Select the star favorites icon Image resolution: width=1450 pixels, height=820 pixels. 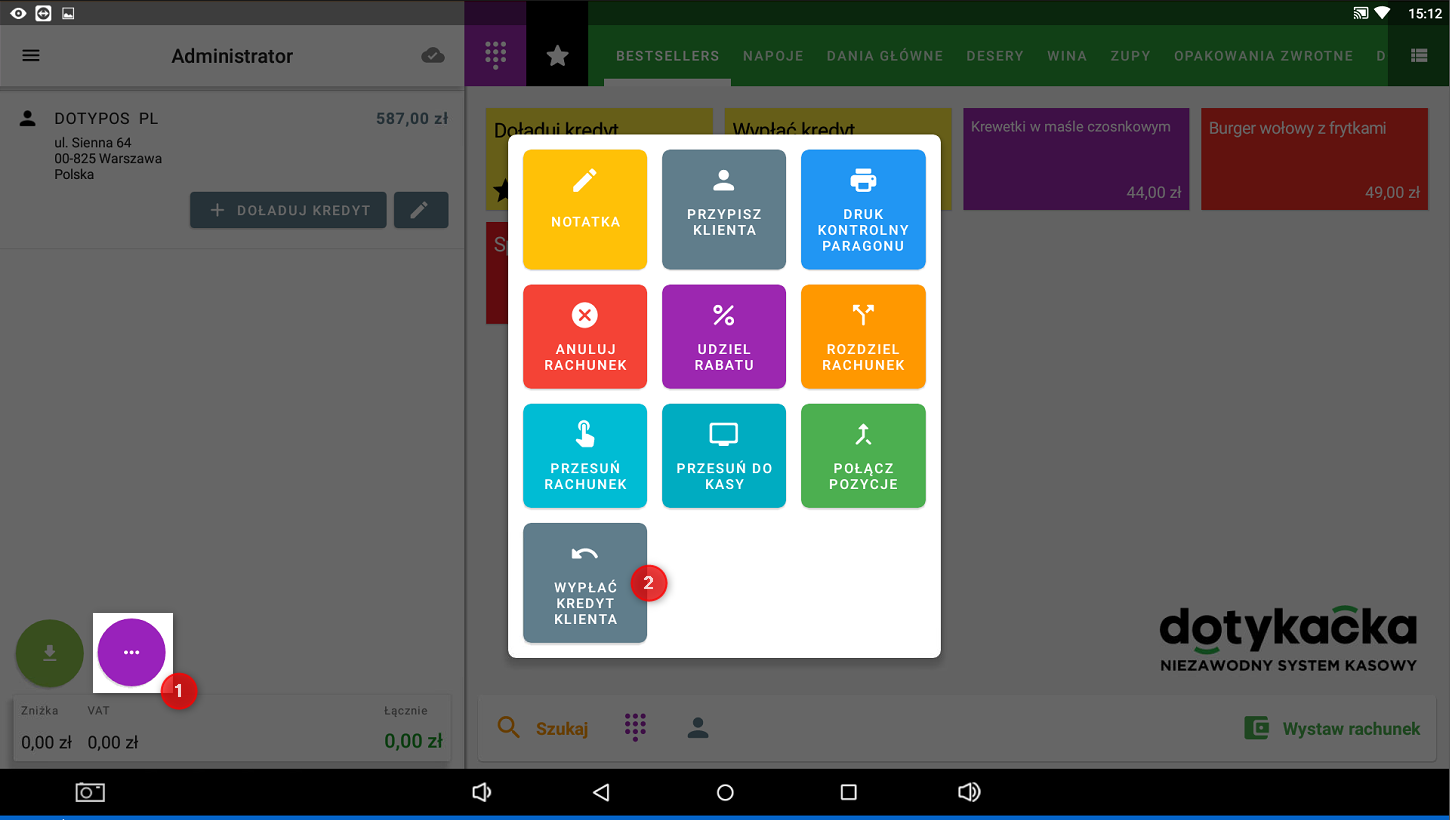[558, 56]
